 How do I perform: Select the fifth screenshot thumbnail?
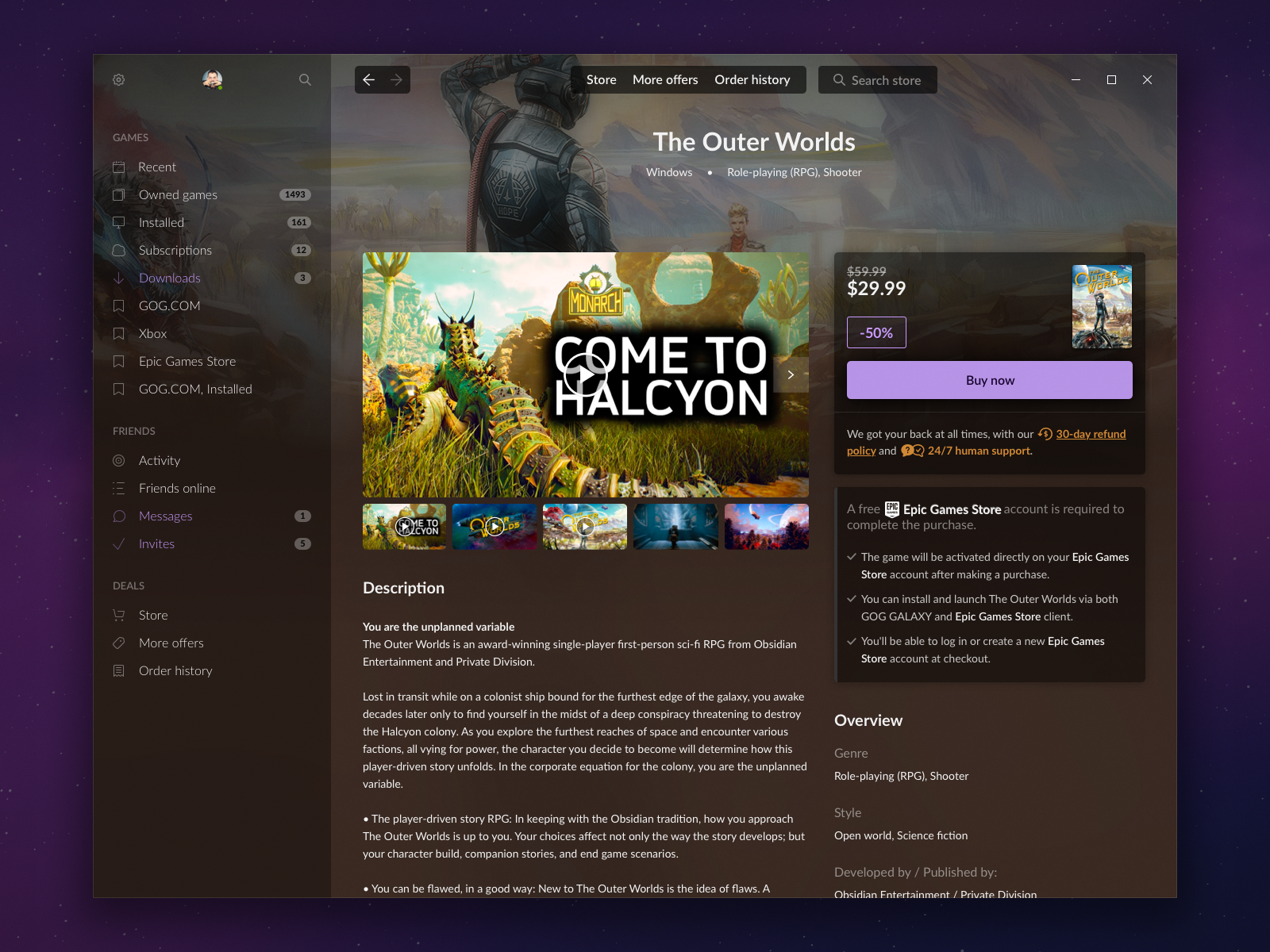click(767, 527)
